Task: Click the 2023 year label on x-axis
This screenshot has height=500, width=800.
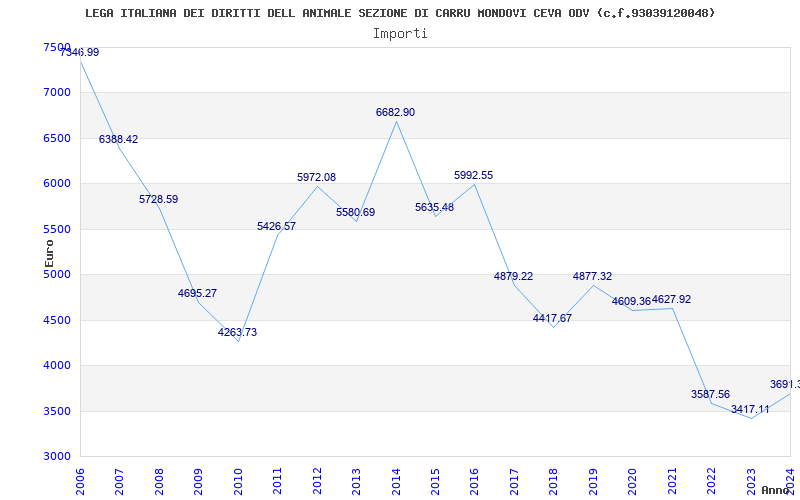Action: pos(751,483)
